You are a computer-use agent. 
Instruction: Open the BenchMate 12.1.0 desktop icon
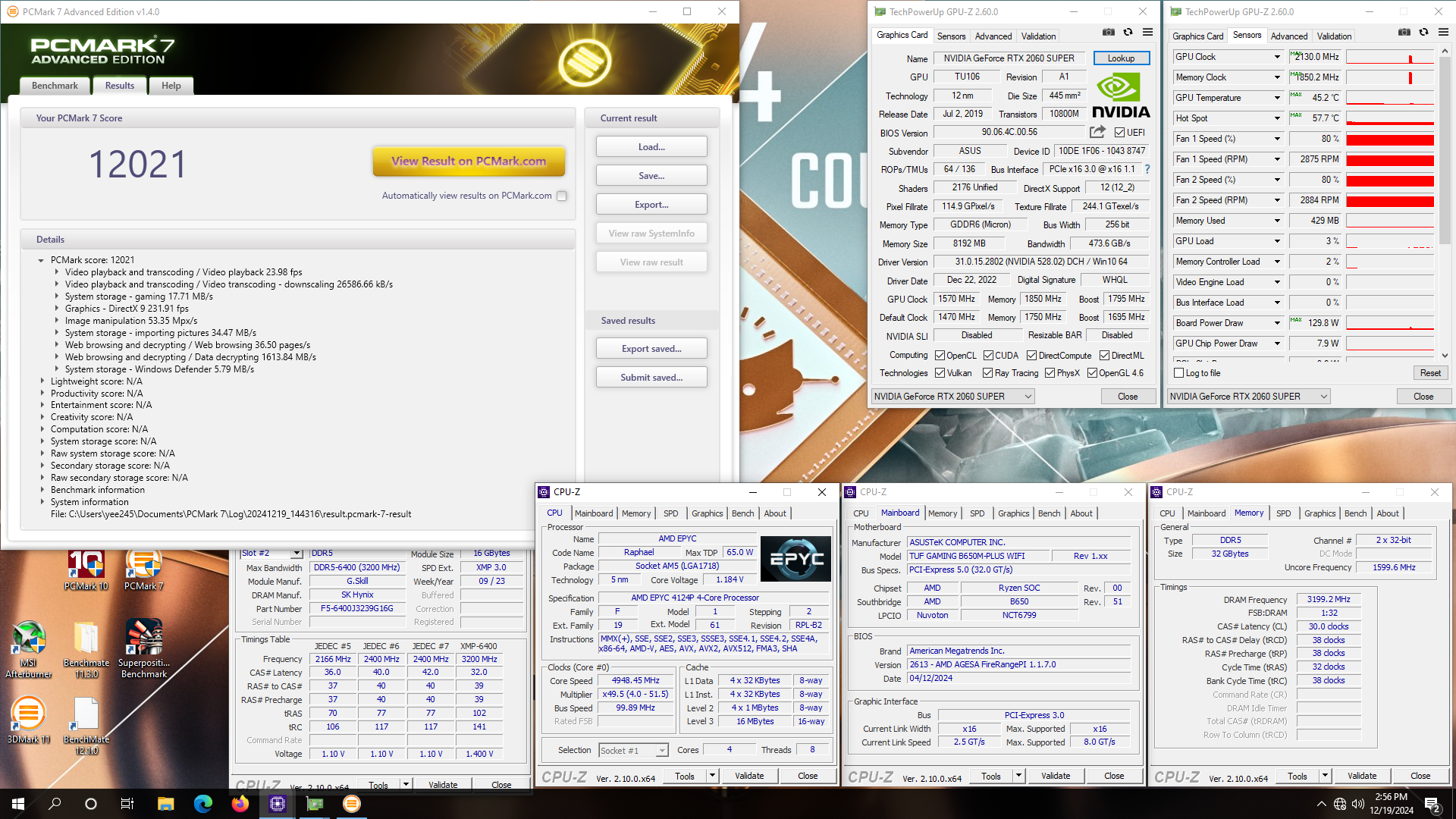(x=86, y=725)
